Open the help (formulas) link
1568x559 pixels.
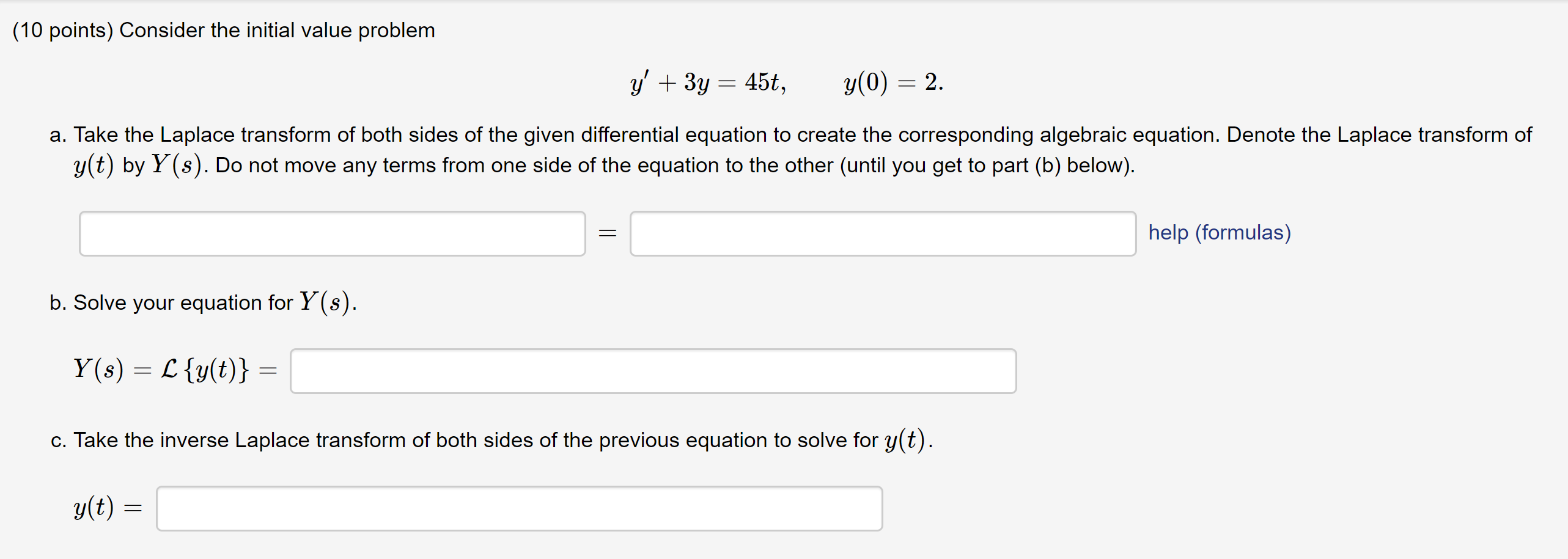tap(1219, 233)
